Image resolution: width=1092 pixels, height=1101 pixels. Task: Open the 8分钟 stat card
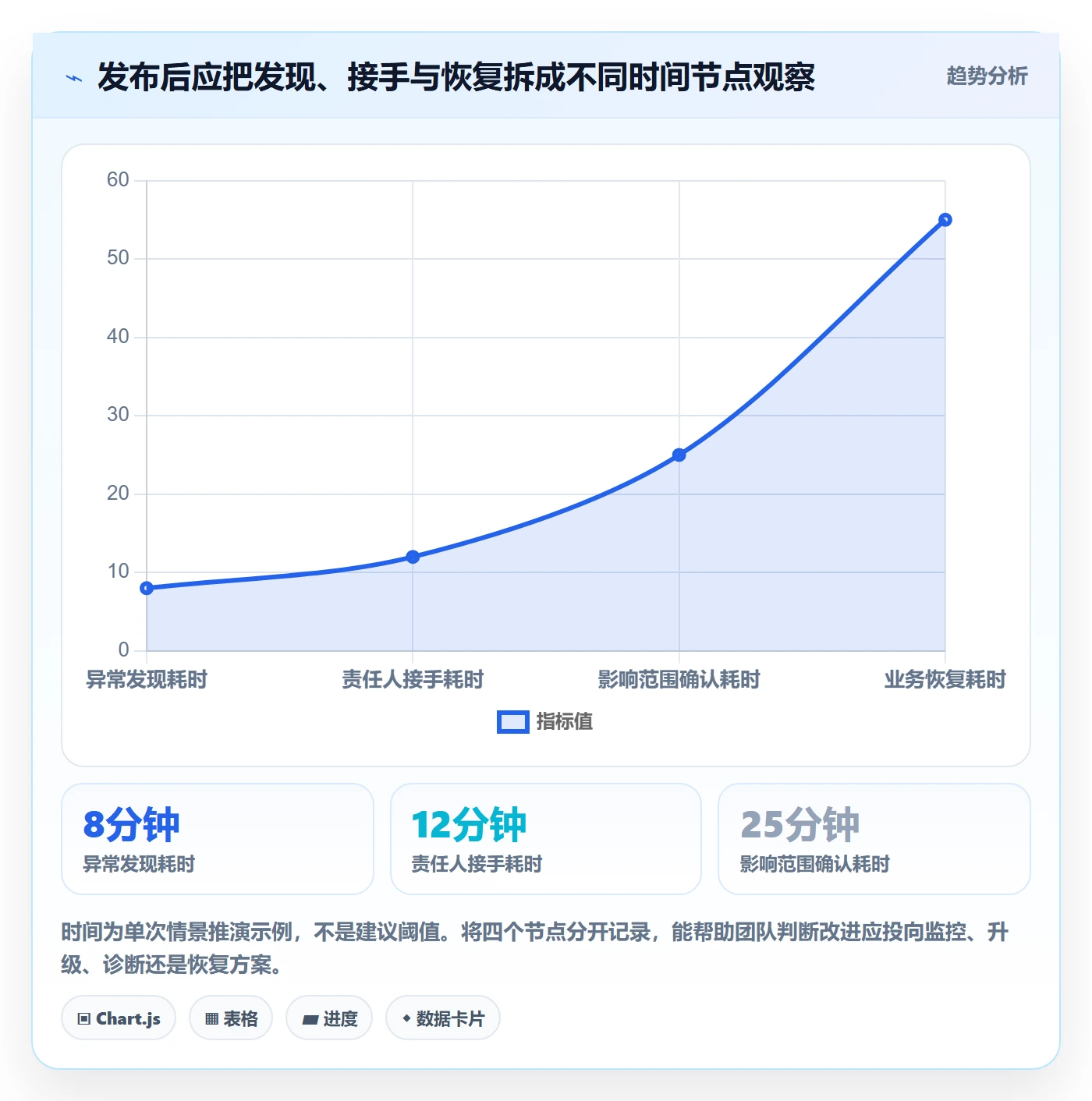[x=218, y=839]
